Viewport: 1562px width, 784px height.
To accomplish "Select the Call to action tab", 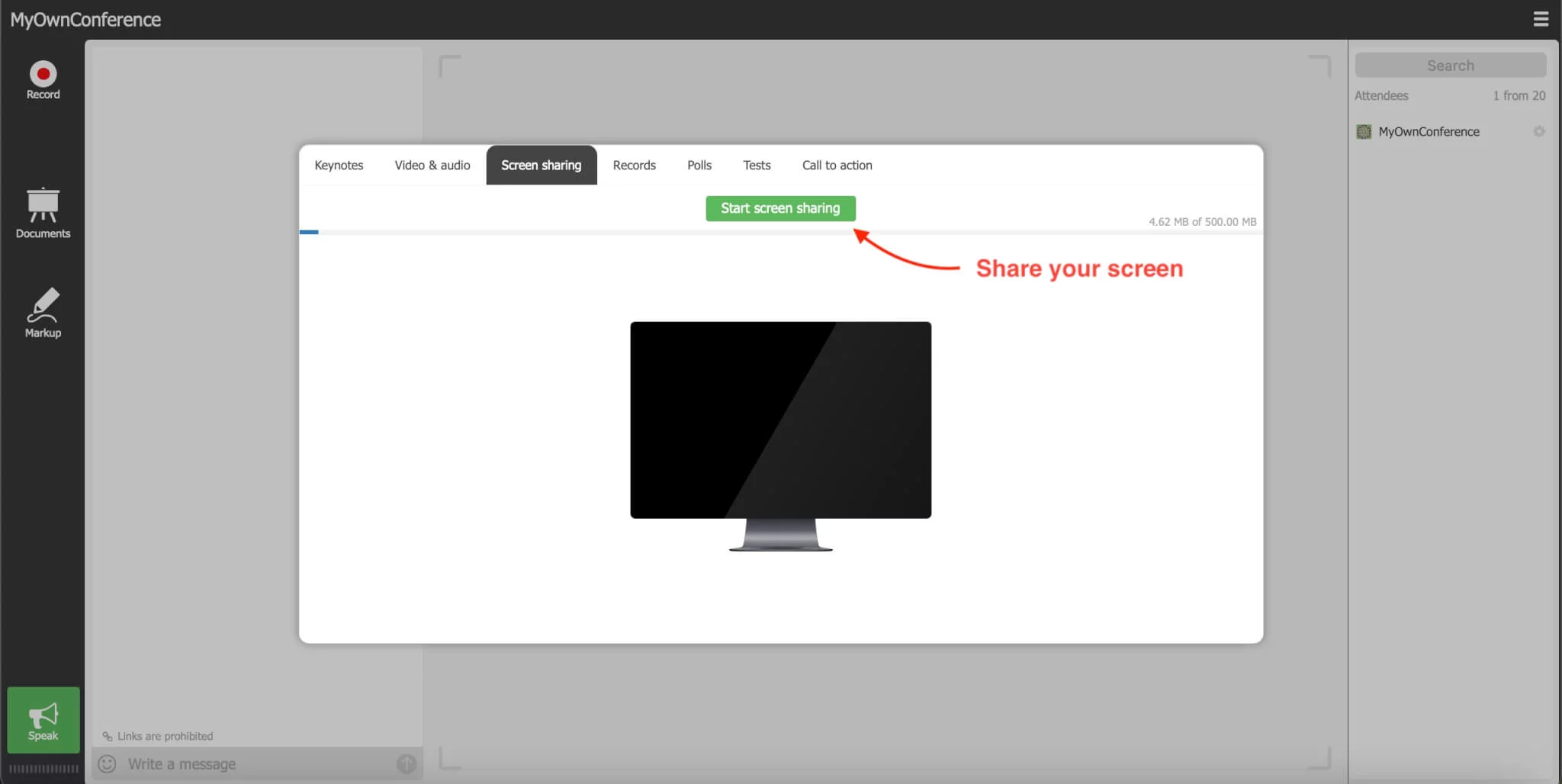I will point(836,165).
